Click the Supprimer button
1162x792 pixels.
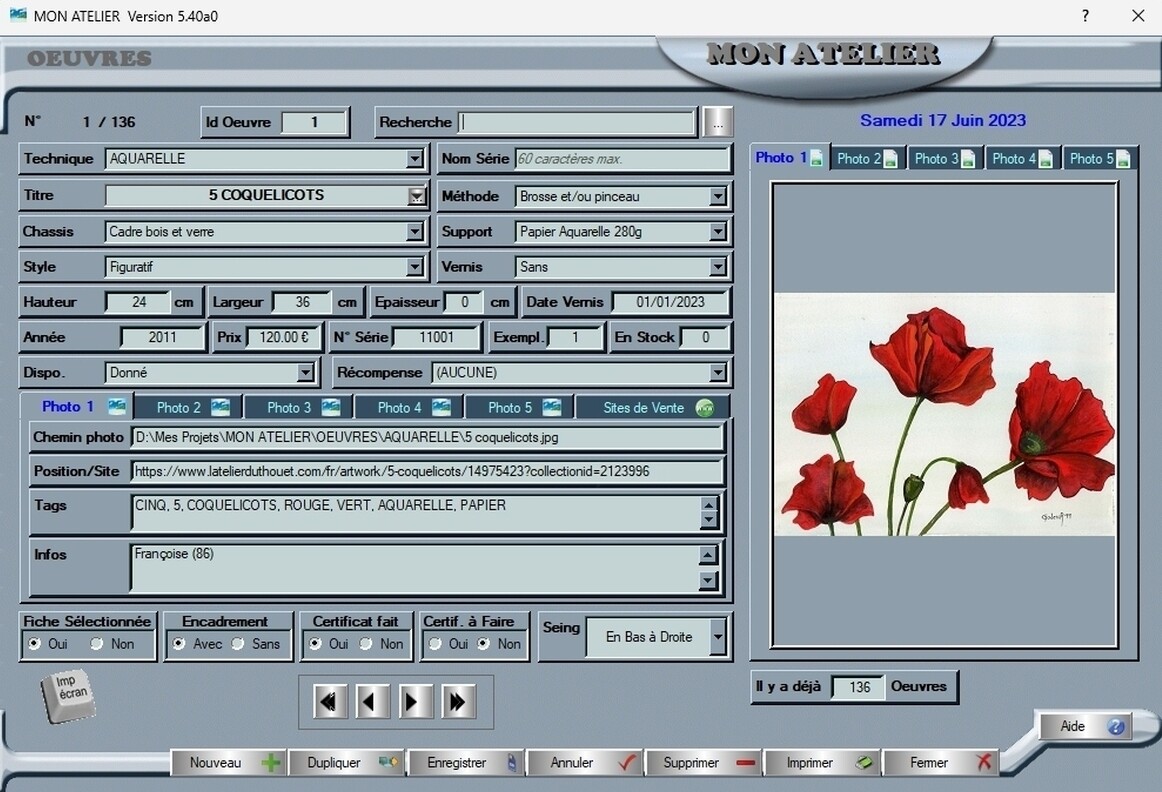pos(704,762)
